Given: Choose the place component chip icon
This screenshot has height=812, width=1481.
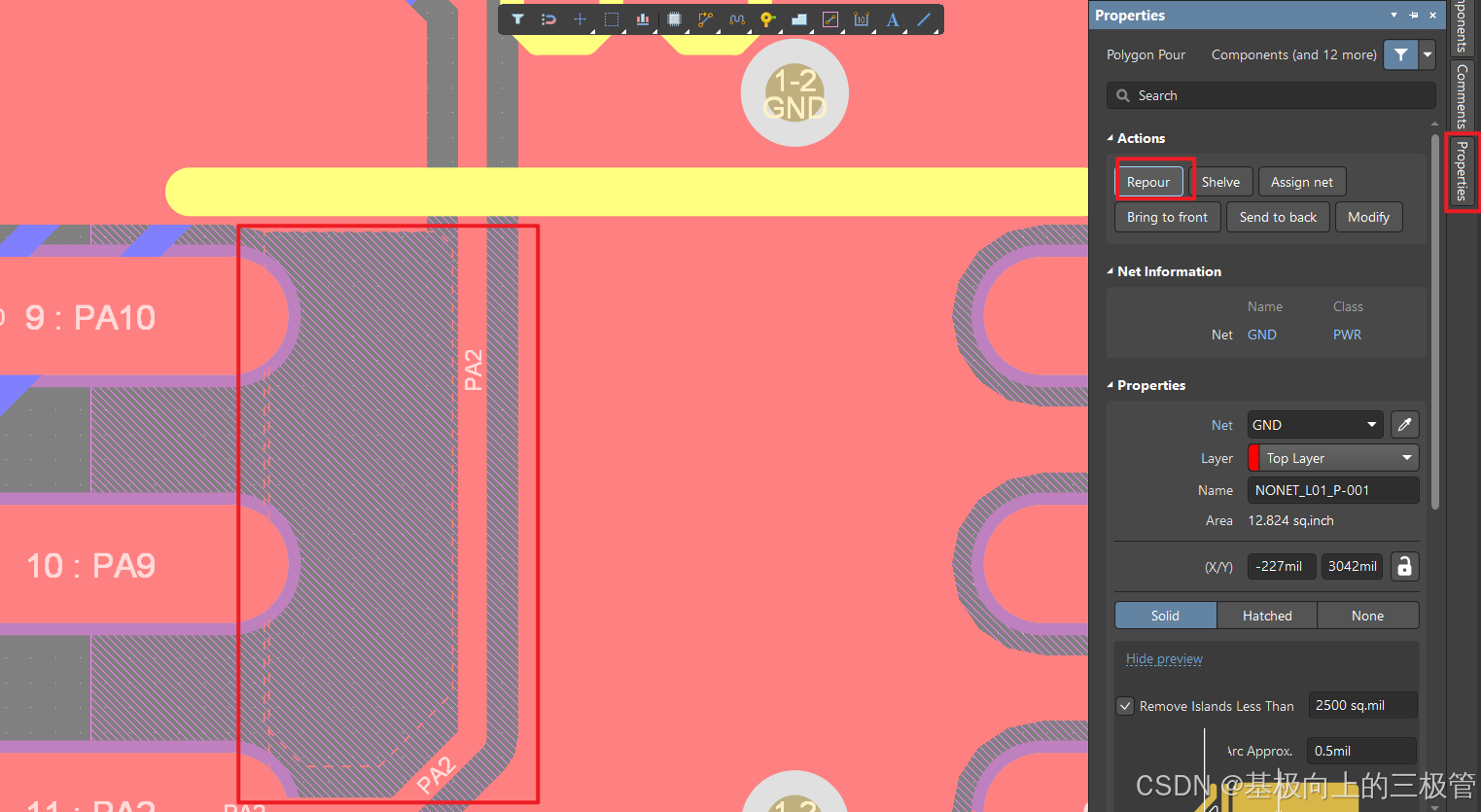Looking at the screenshot, I should coord(674,19).
